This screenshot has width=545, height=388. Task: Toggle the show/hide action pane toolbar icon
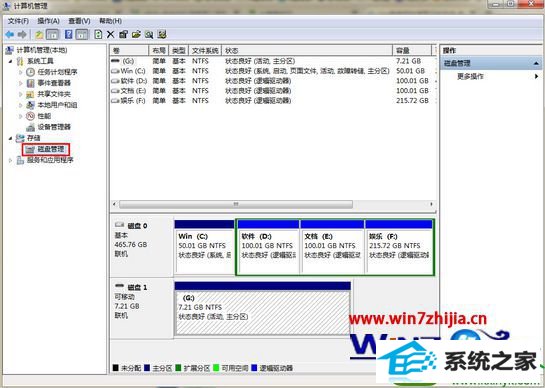tap(82, 34)
